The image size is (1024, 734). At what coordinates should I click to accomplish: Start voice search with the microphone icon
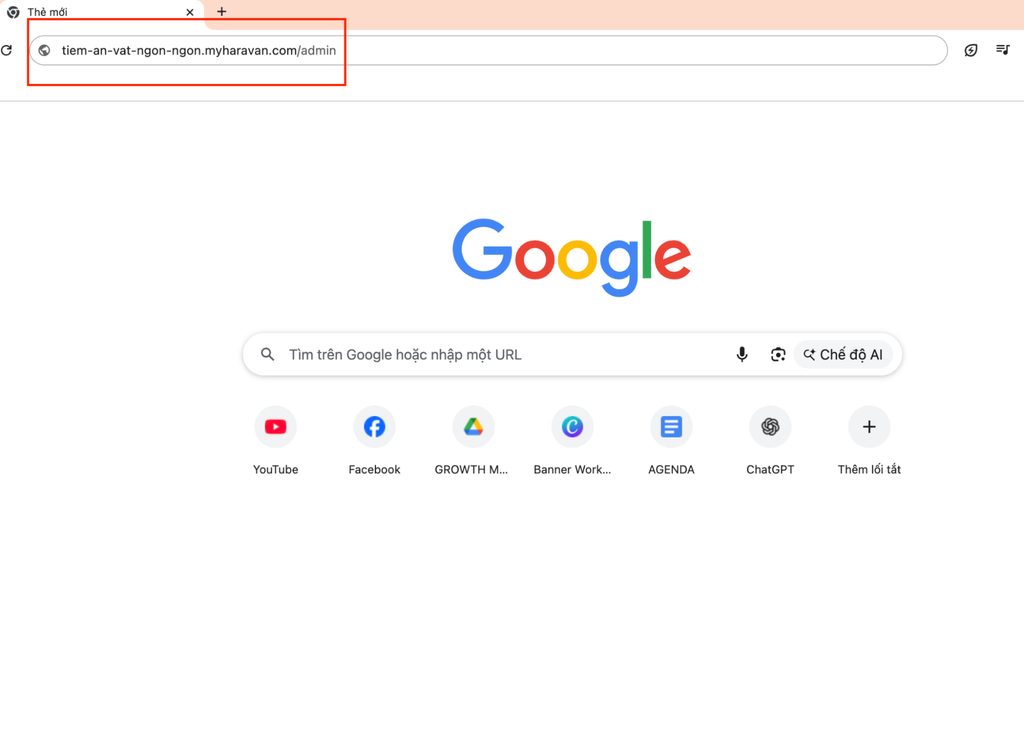click(x=742, y=355)
